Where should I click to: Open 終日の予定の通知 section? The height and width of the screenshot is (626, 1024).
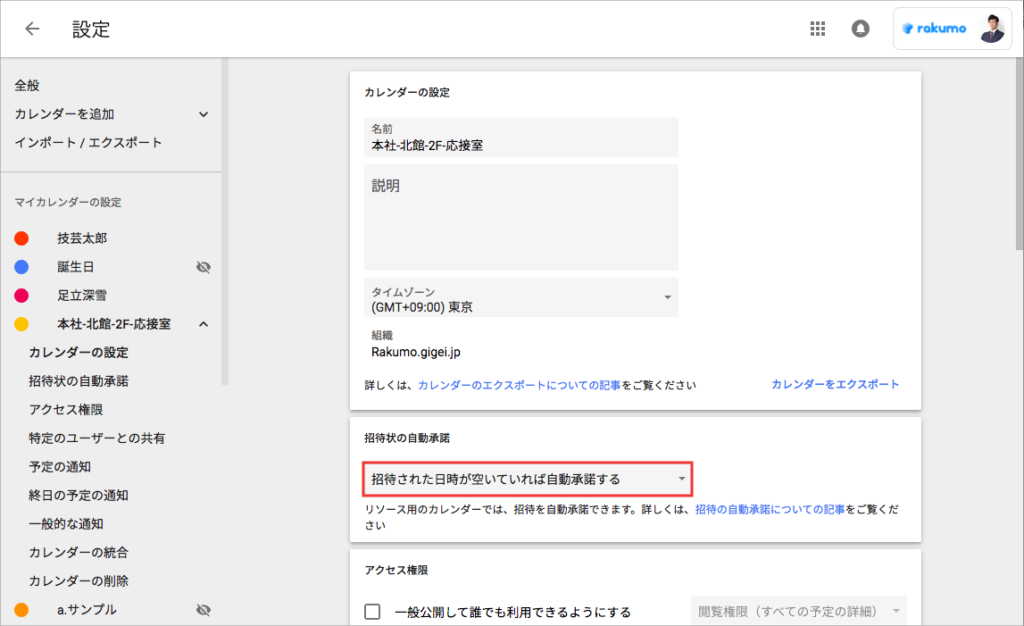[78, 495]
